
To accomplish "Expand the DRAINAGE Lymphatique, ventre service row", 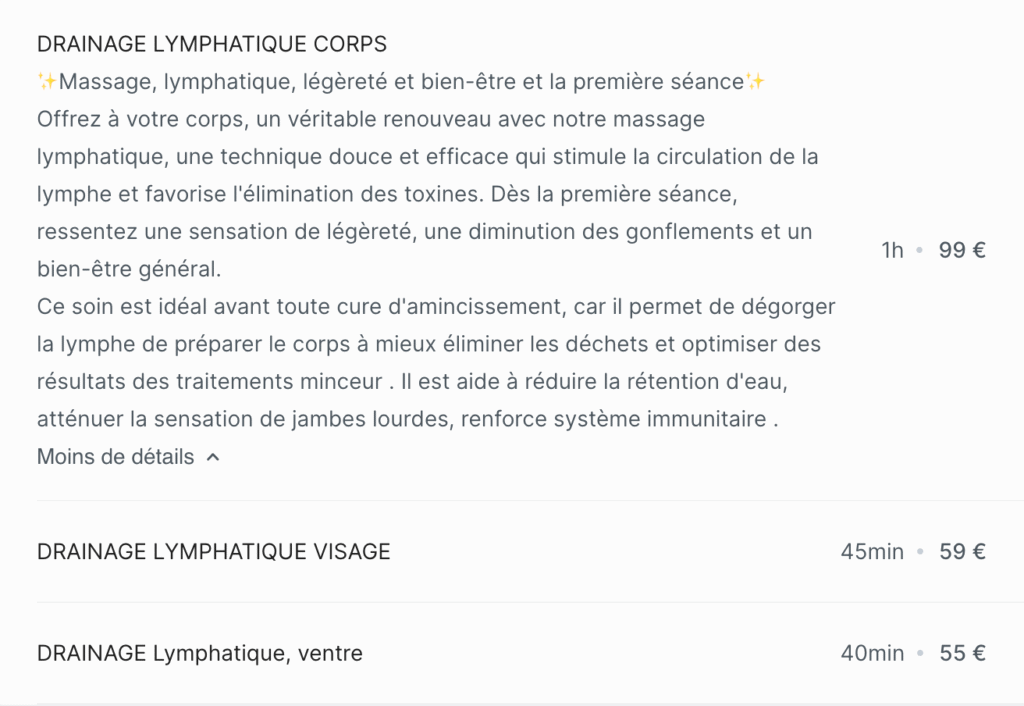I will coord(511,653).
